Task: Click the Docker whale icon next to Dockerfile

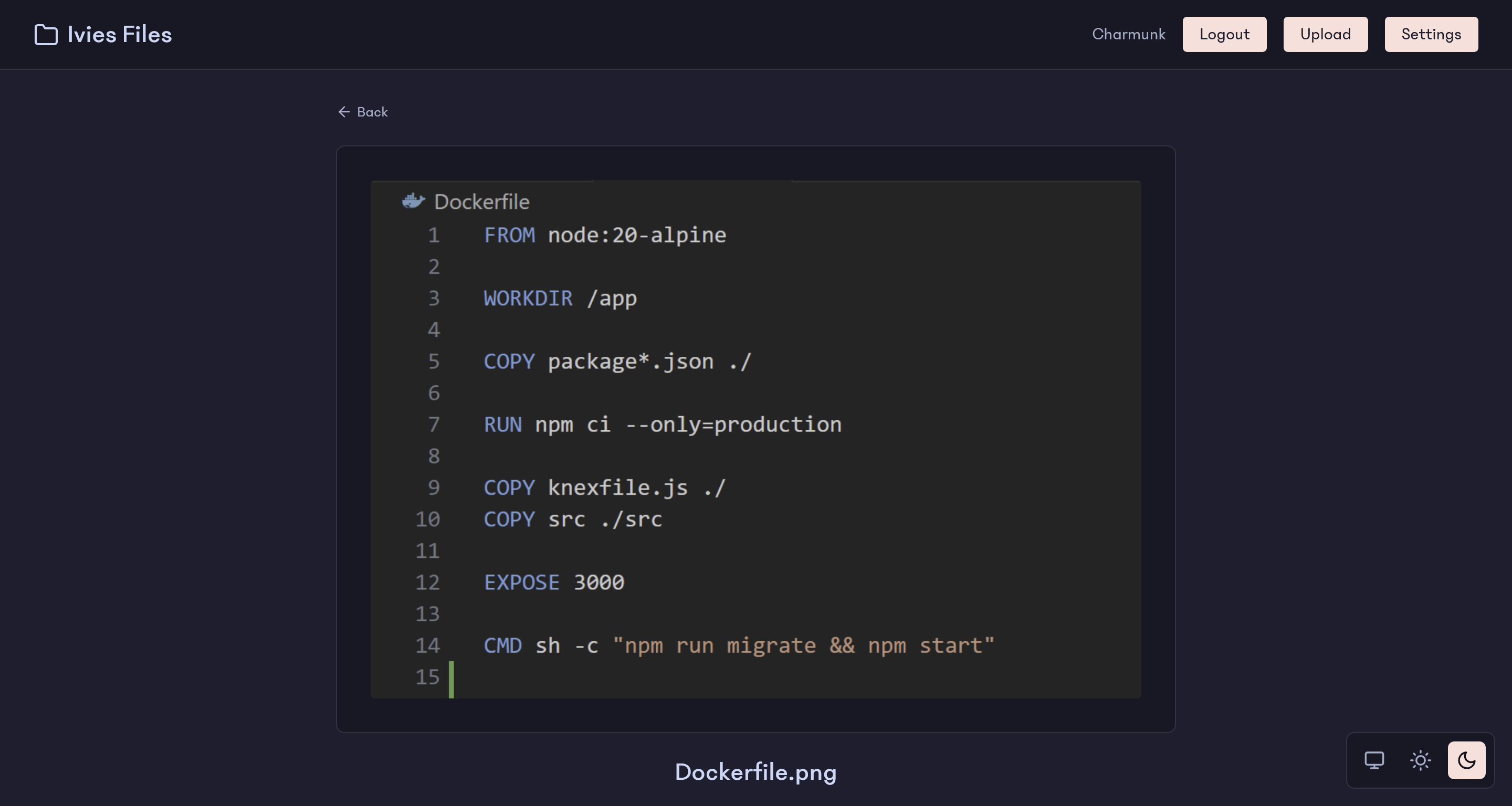Action: click(x=414, y=200)
